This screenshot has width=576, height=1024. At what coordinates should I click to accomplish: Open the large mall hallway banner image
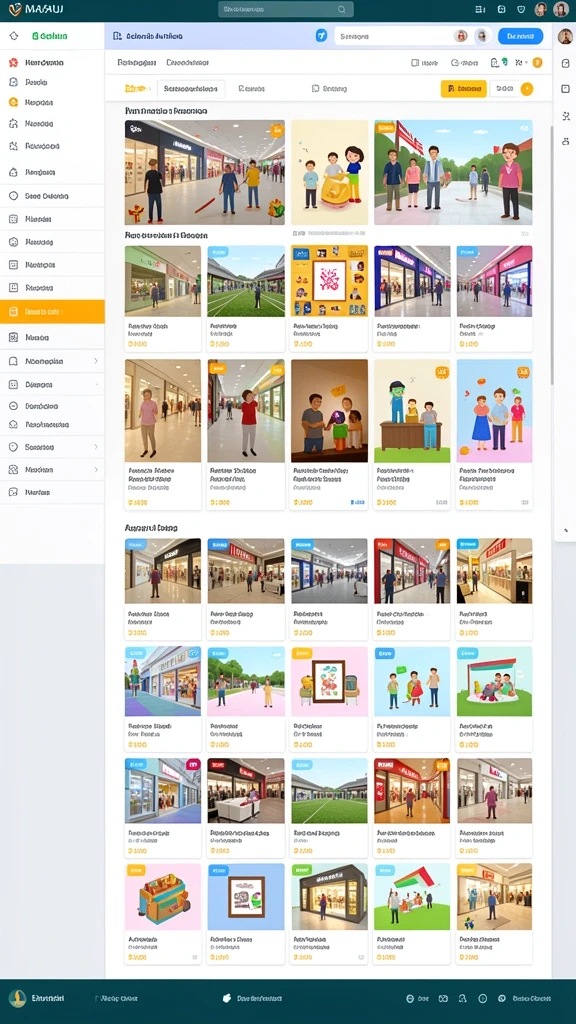205,172
